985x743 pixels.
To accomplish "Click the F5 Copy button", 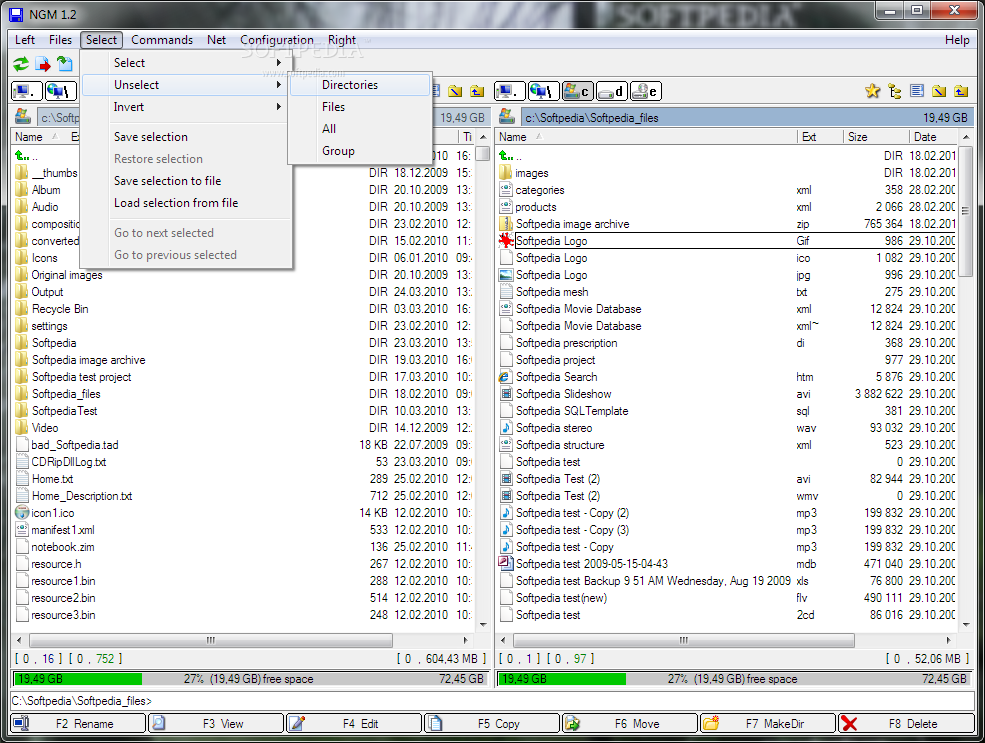I will 492,724.
